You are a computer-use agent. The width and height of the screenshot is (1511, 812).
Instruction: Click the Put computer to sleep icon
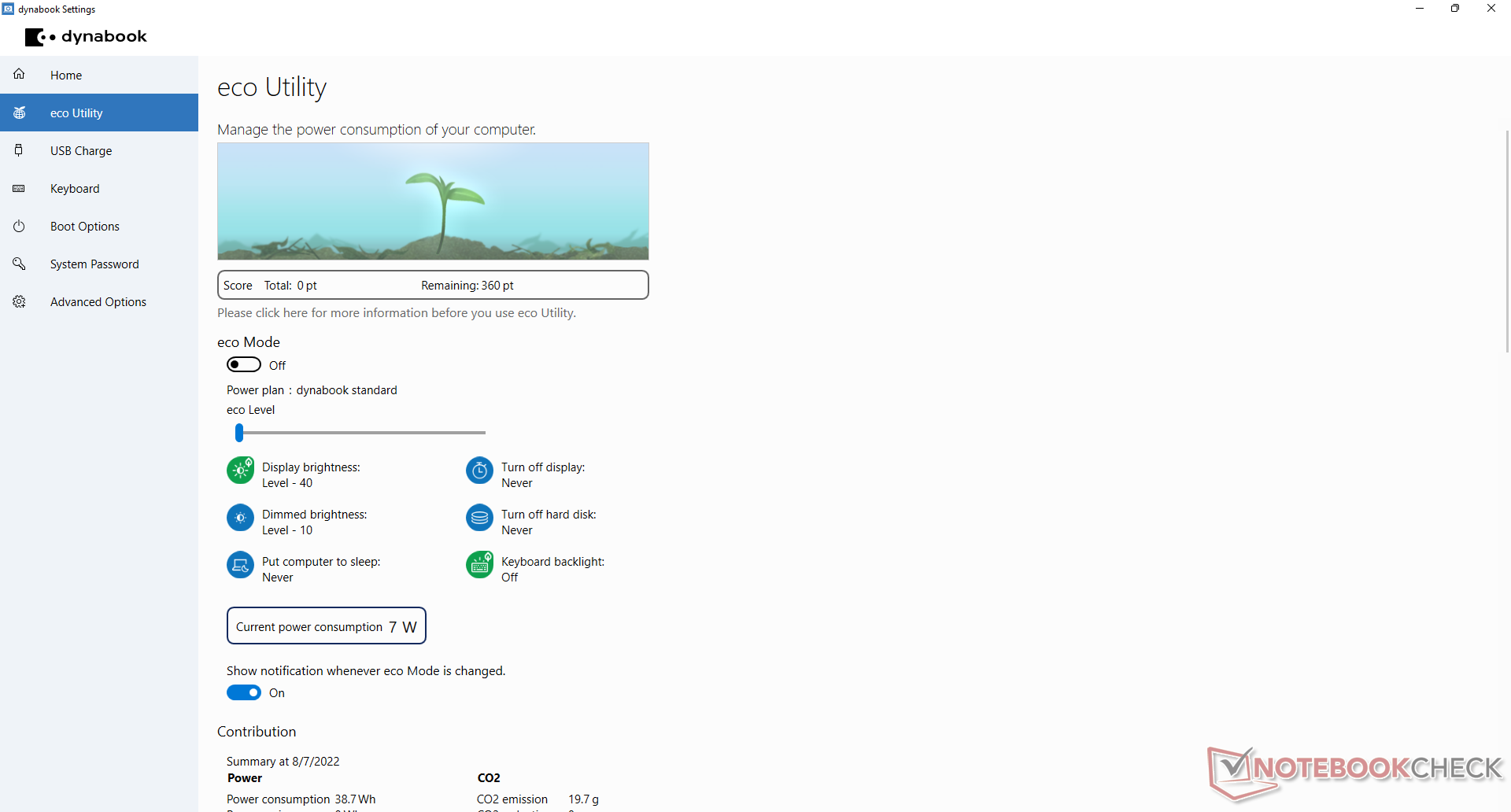(x=240, y=565)
